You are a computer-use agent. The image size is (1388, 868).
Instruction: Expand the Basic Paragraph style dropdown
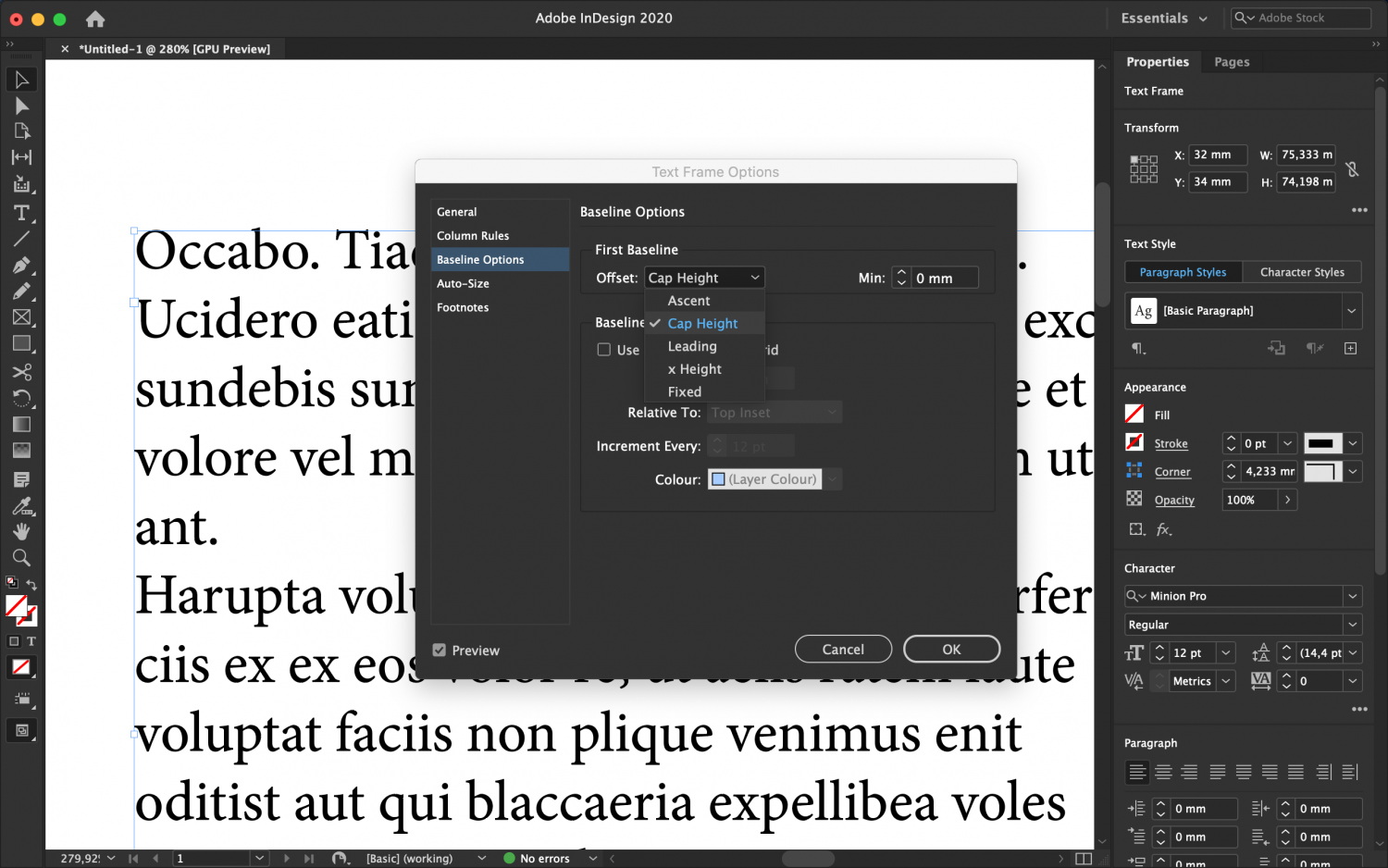1352,311
